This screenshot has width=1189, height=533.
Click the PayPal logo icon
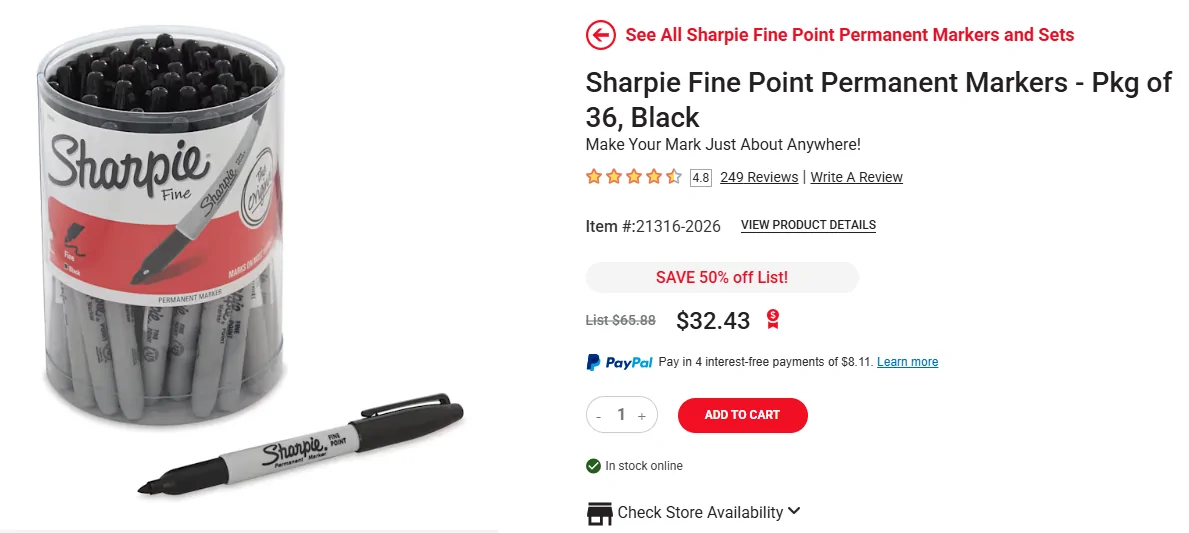[x=619, y=362]
